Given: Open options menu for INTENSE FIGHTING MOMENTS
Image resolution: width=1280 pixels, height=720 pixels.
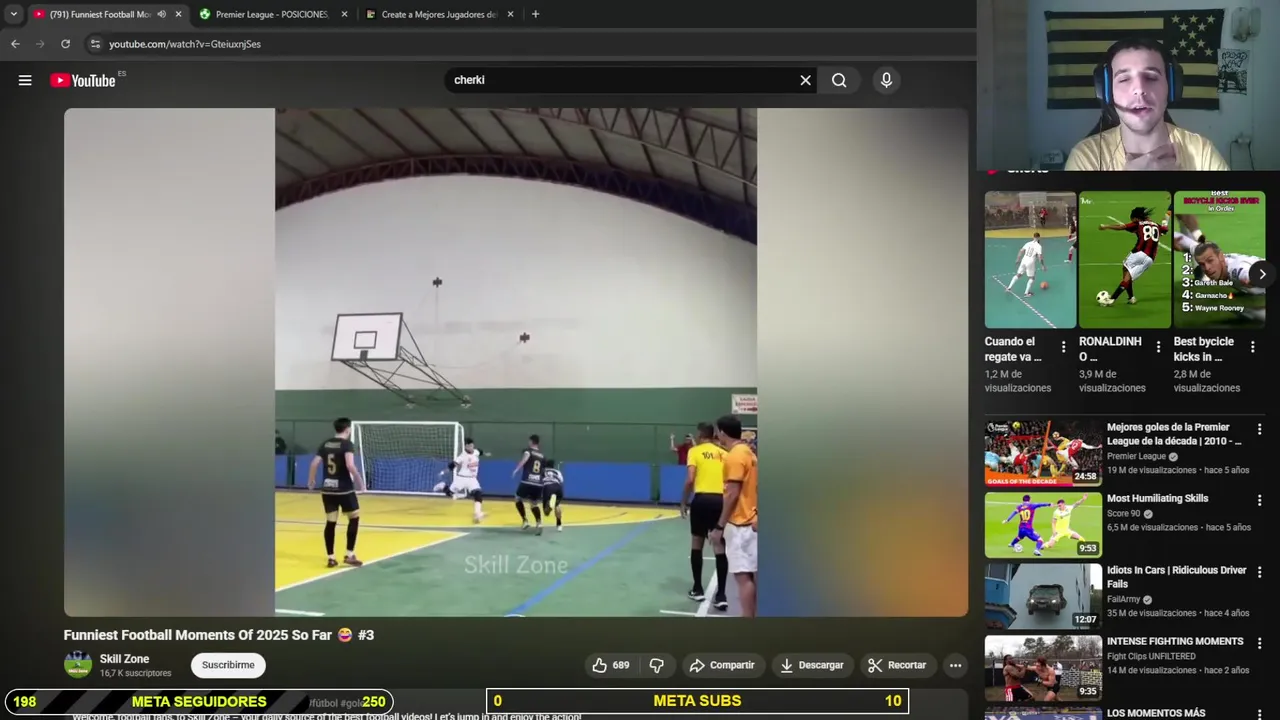Looking at the screenshot, I should pos(1259,643).
